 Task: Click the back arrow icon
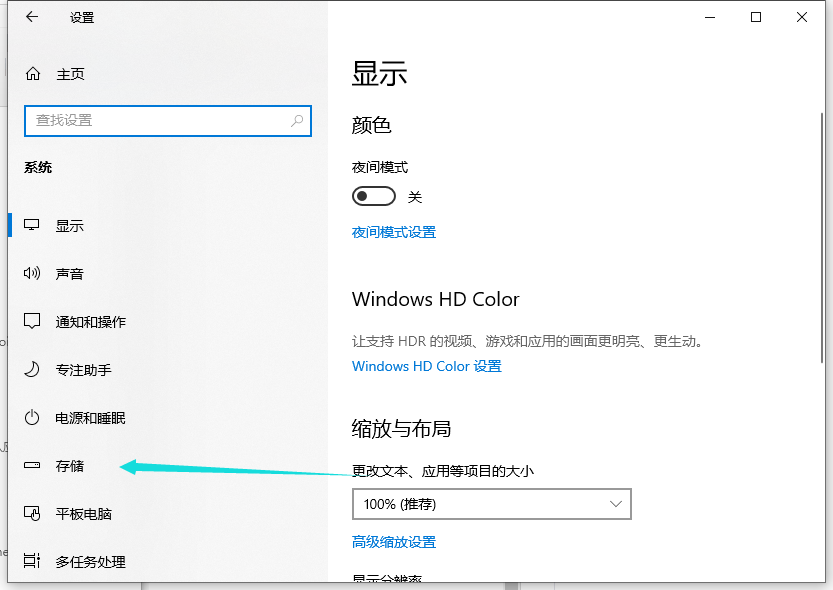click(31, 17)
